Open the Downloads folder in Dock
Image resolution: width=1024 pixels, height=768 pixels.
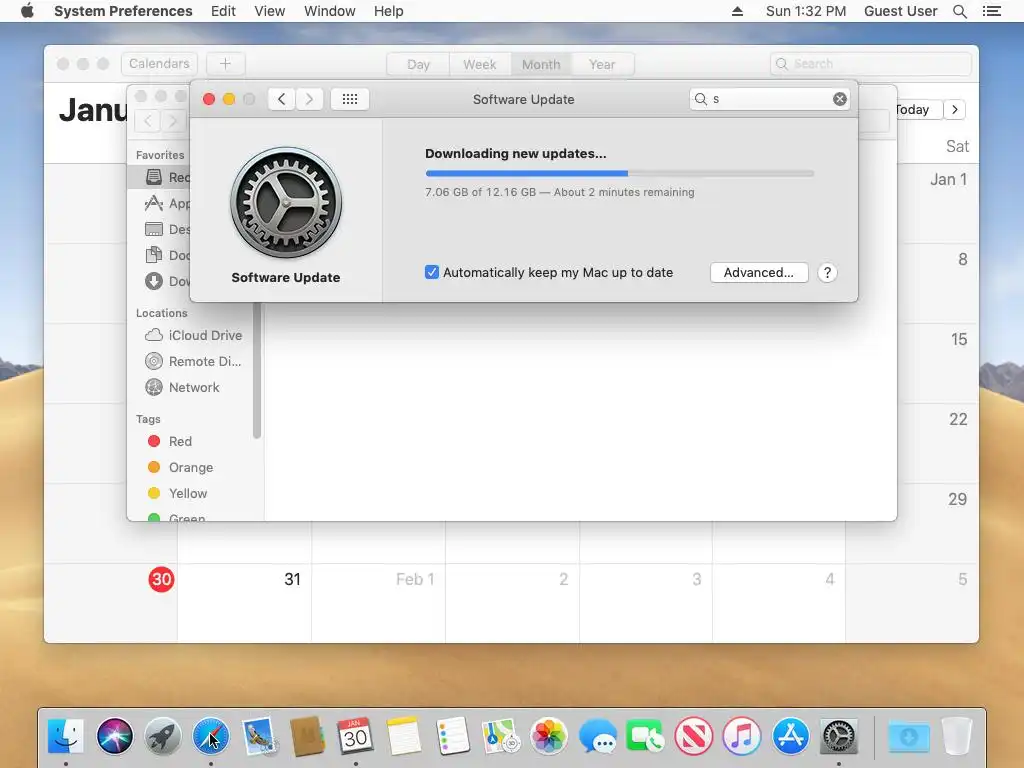click(908, 737)
